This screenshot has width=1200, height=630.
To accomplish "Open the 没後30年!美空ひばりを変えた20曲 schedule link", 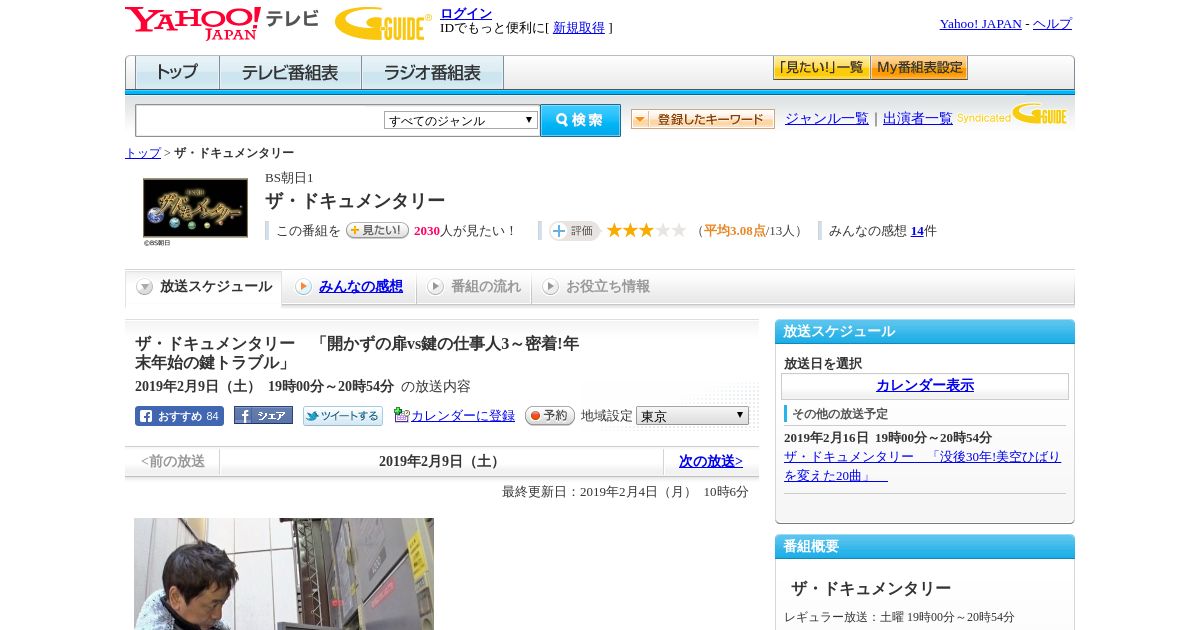I will pyautogui.click(x=922, y=466).
